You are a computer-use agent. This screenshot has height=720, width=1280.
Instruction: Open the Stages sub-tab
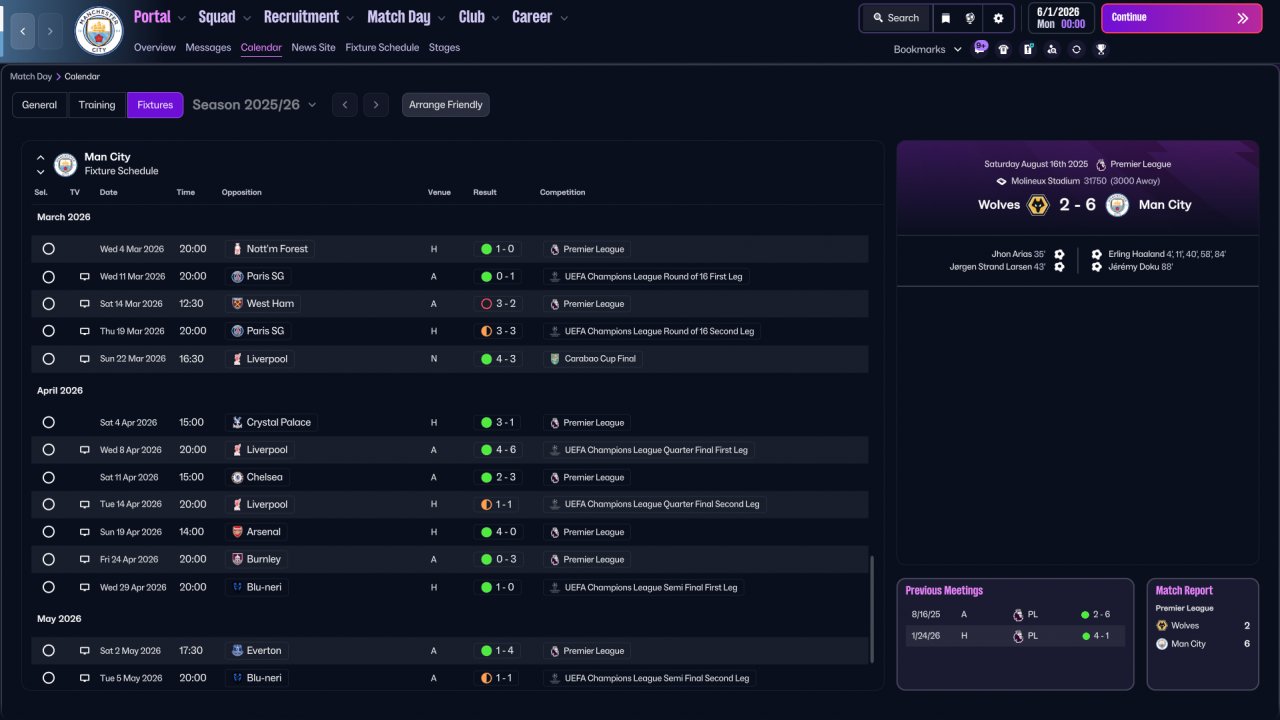pyautogui.click(x=444, y=48)
